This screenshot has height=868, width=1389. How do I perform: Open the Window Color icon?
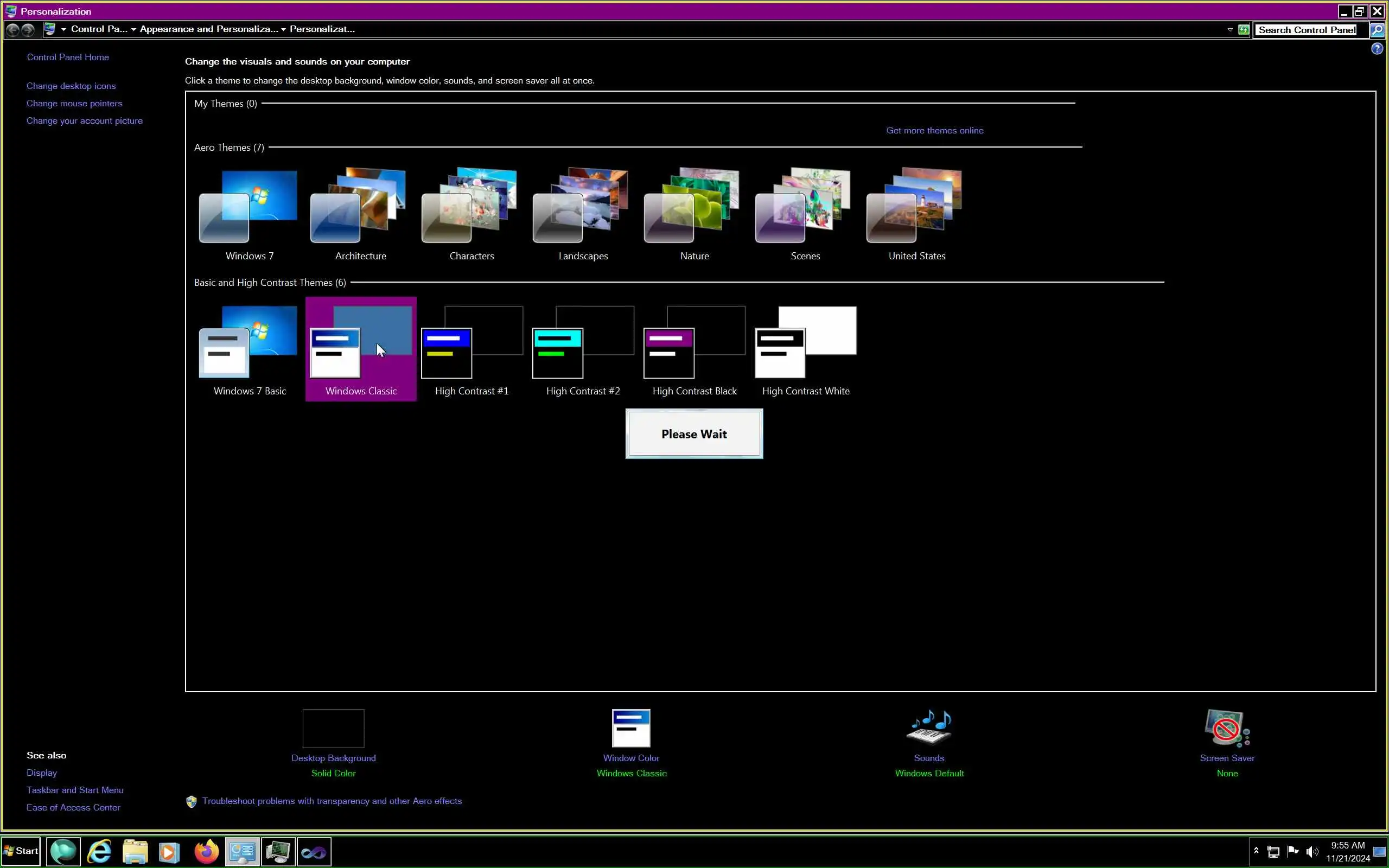pos(631,729)
